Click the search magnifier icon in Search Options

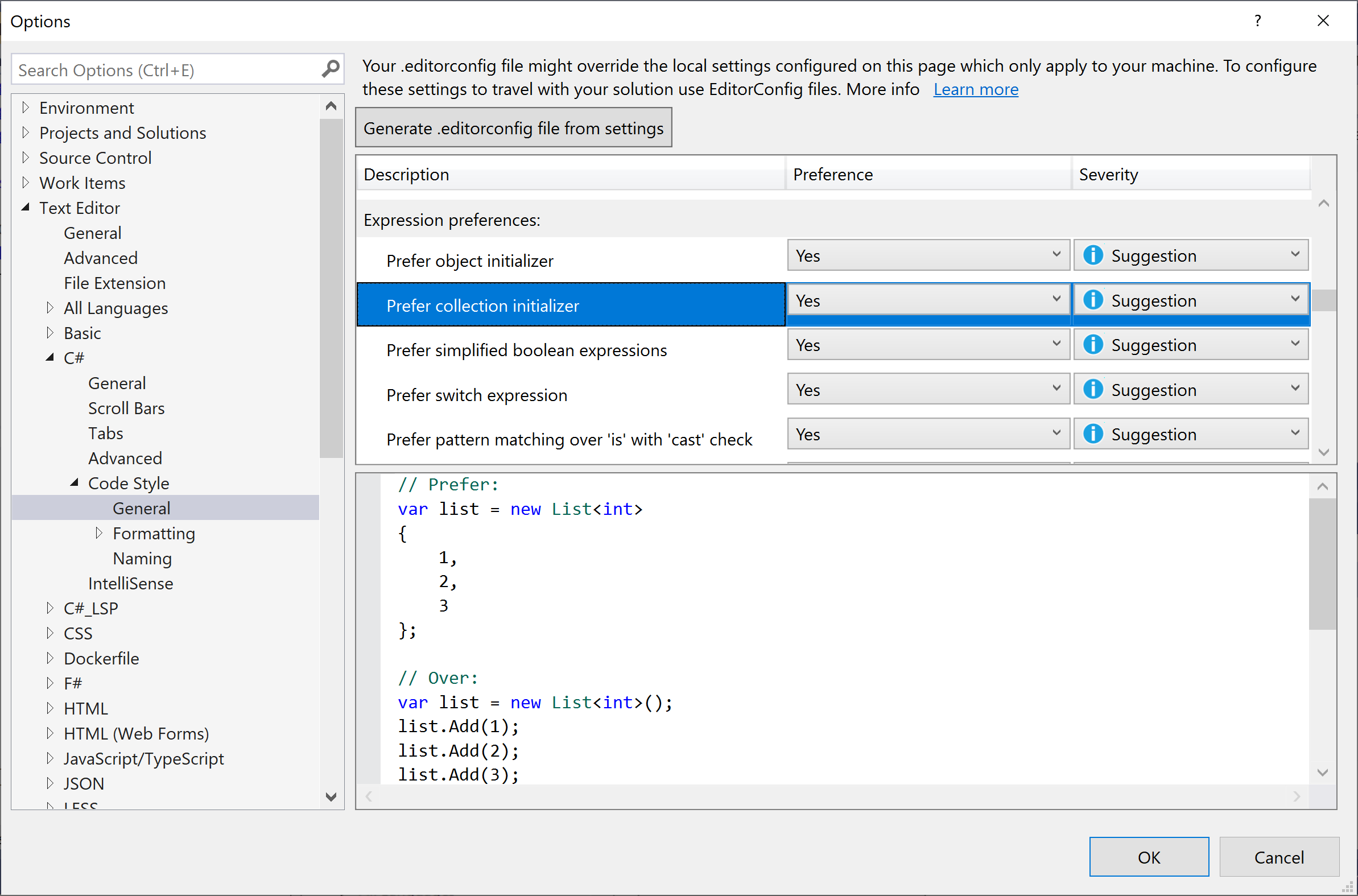[331, 70]
